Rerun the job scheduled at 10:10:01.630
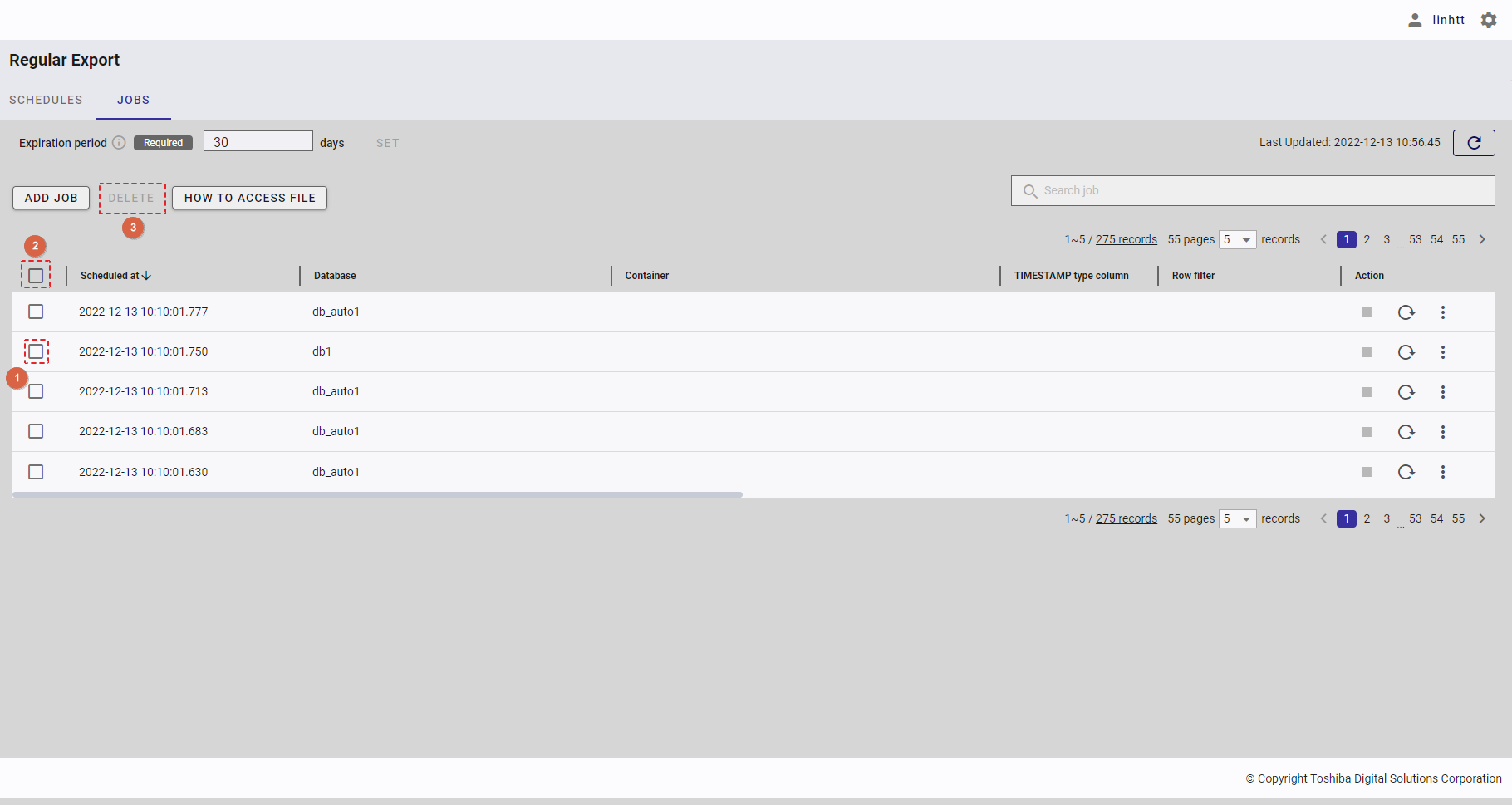 [1406, 472]
